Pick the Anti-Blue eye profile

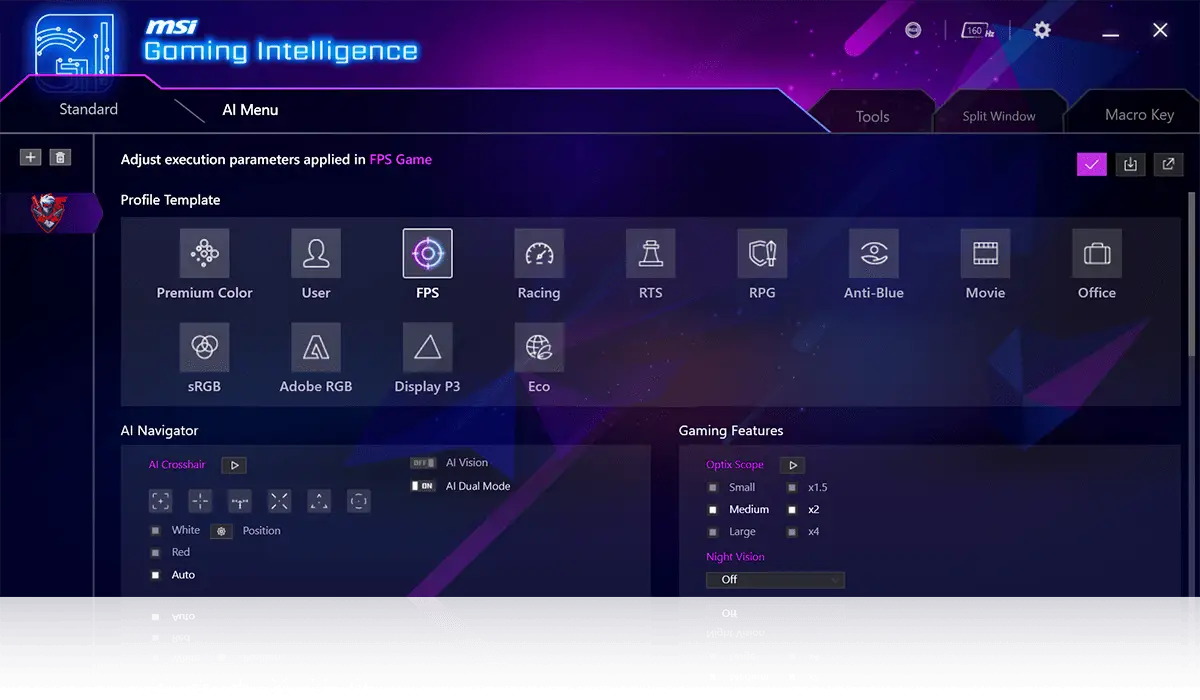coord(873,253)
